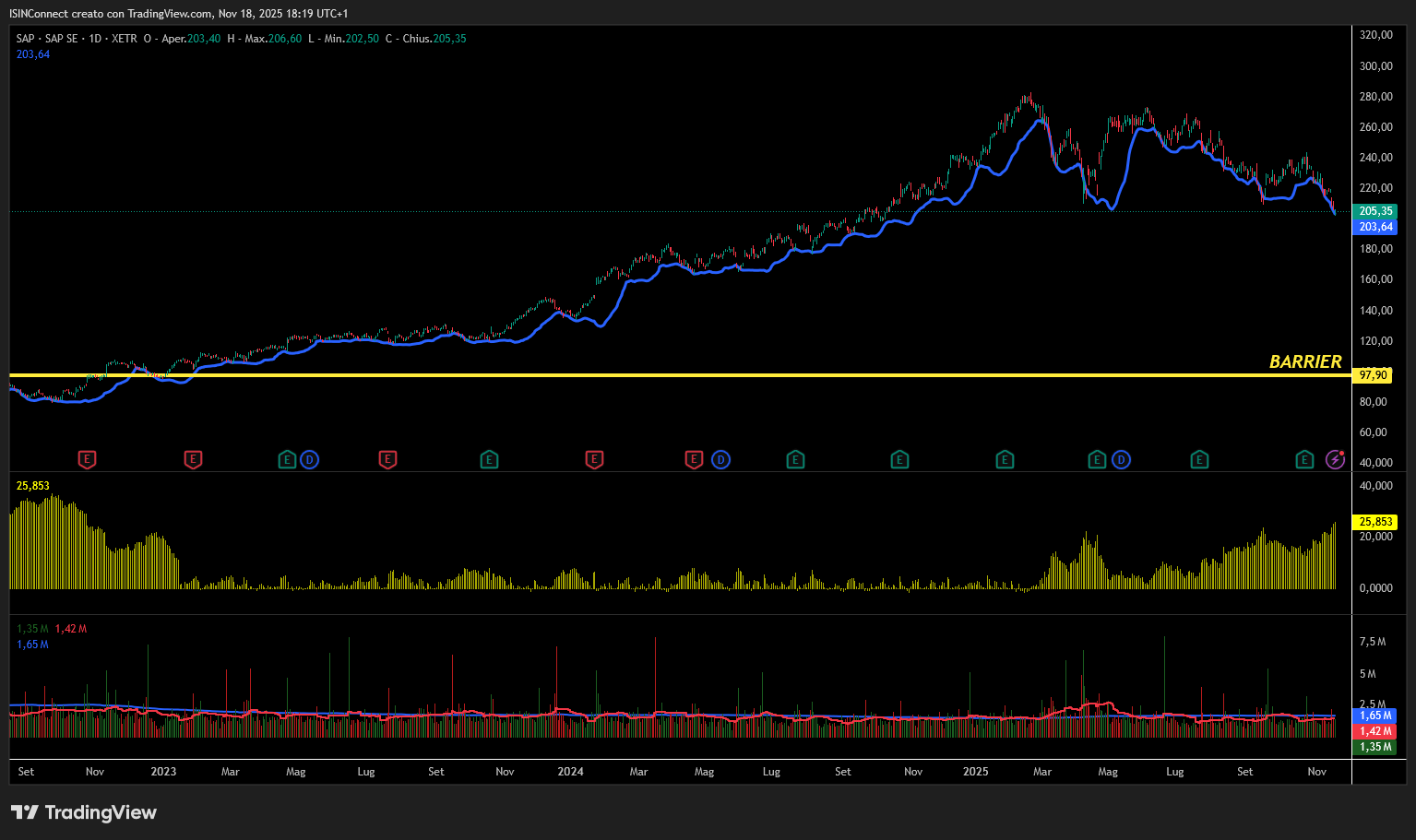The image size is (1416, 840).
Task: Click the 2024 year label on time axis
Action: point(570,772)
